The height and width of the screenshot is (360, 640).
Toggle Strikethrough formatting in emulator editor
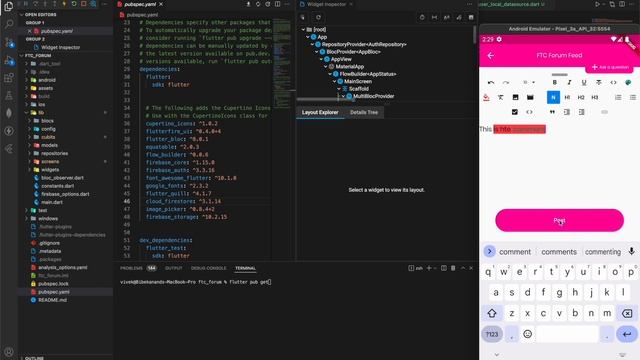click(599, 82)
